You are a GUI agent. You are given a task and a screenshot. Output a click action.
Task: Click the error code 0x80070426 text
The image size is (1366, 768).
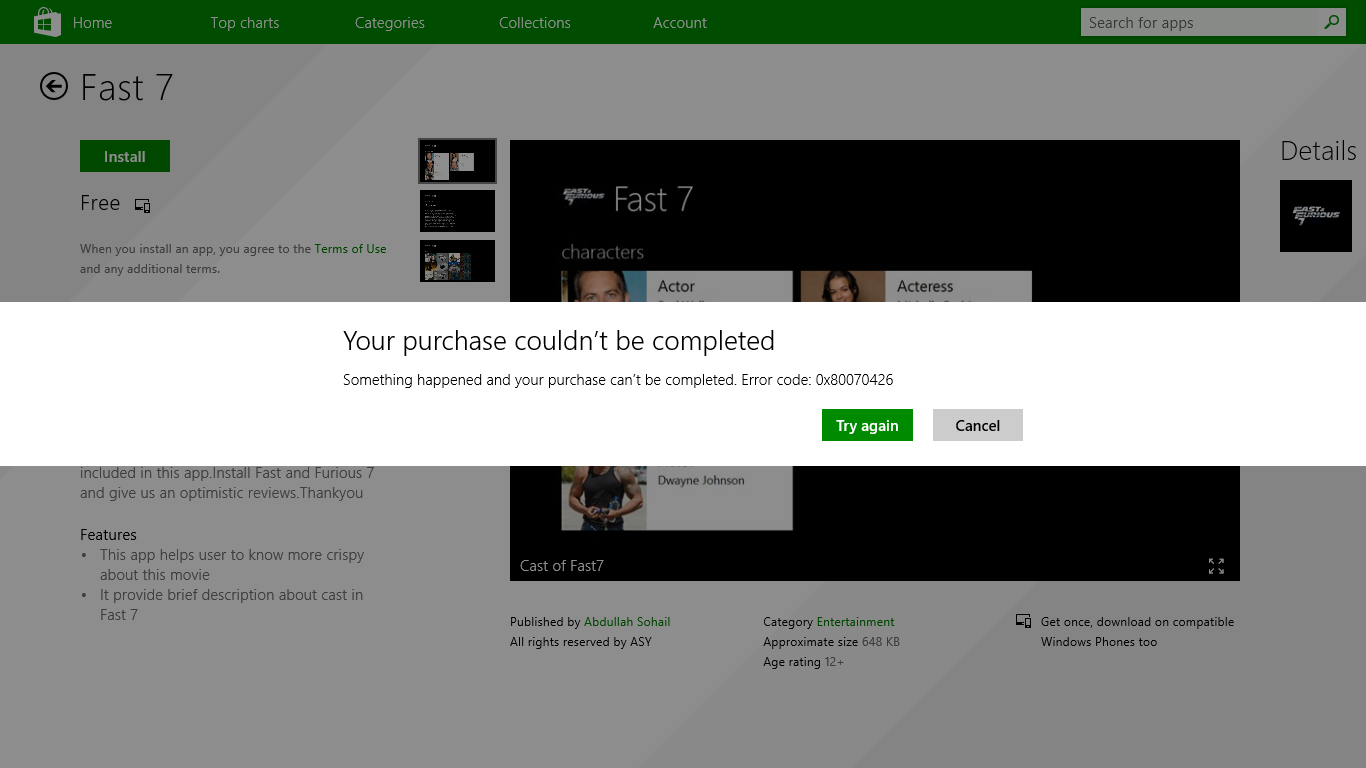click(854, 380)
